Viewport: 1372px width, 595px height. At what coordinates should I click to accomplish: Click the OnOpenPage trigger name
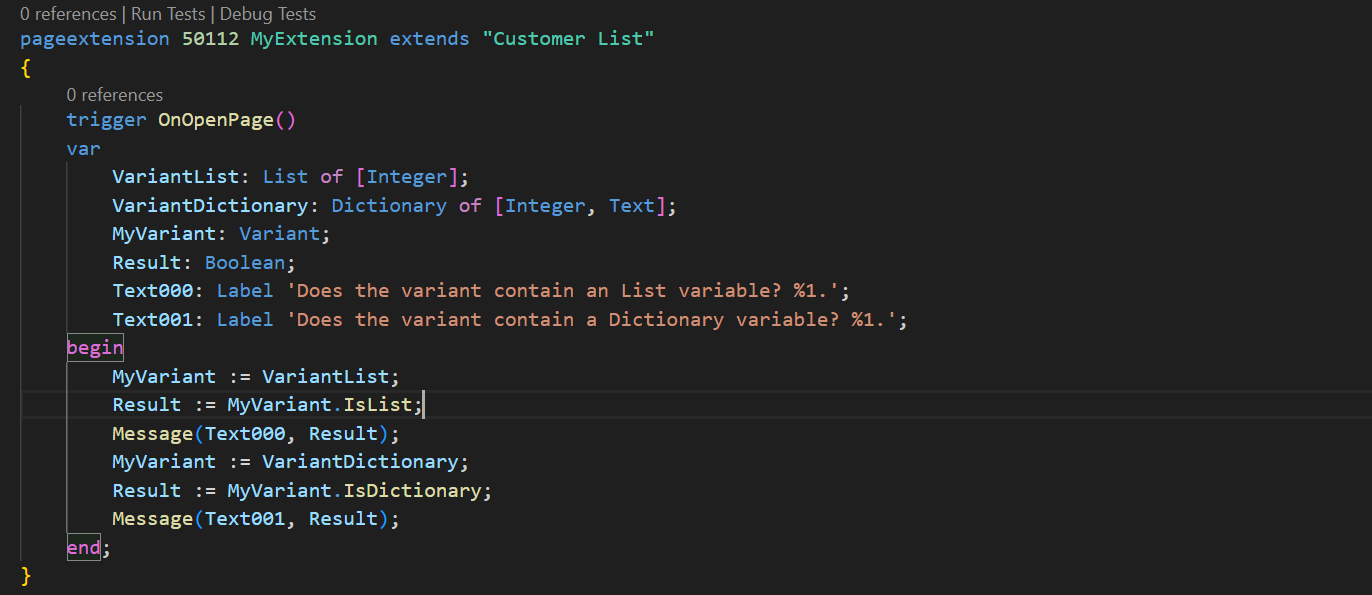point(216,120)
